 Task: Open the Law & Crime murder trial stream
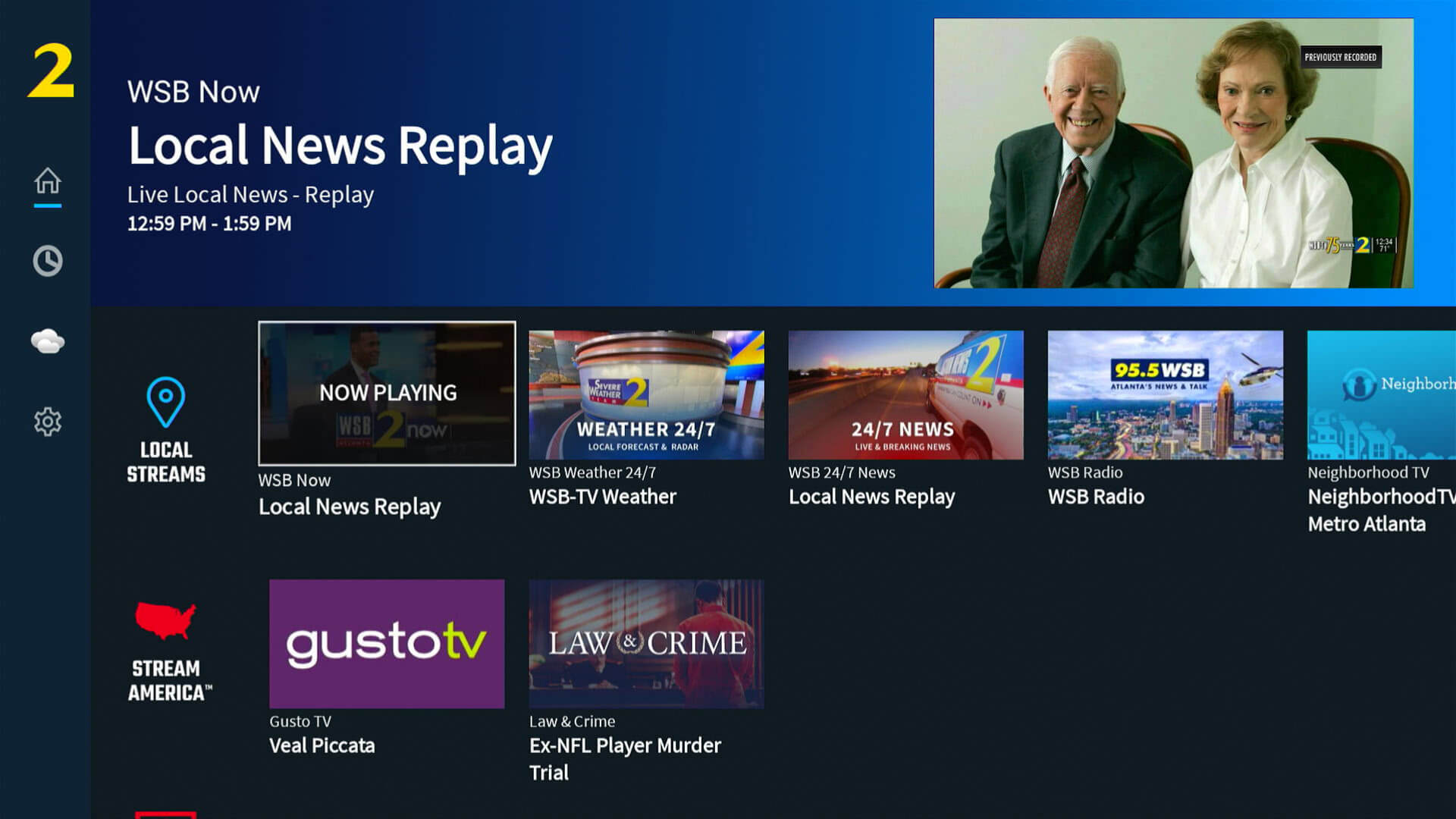point(646,644)
